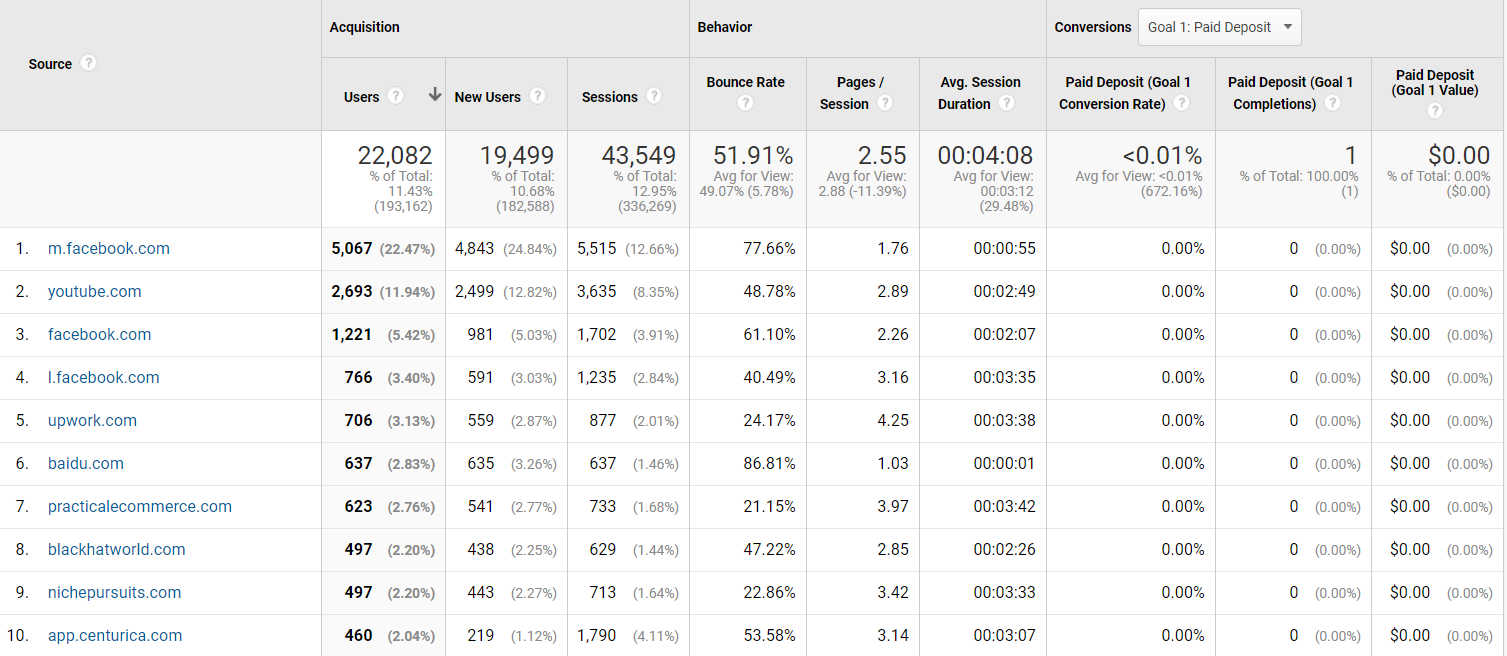Open the nichepursuits.com source link

115,593
